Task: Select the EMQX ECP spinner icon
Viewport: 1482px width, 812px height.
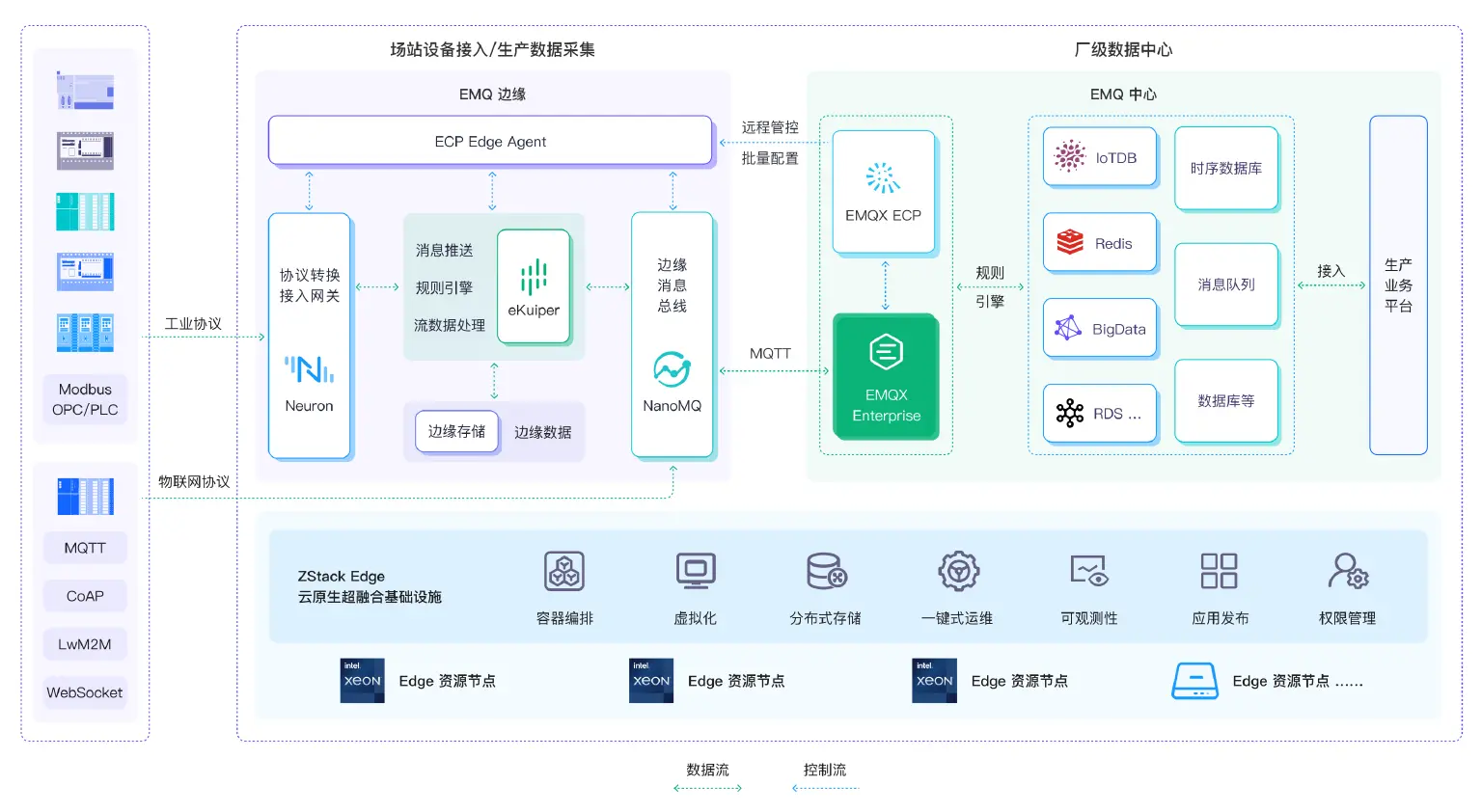Action: [x=883, y=176]
